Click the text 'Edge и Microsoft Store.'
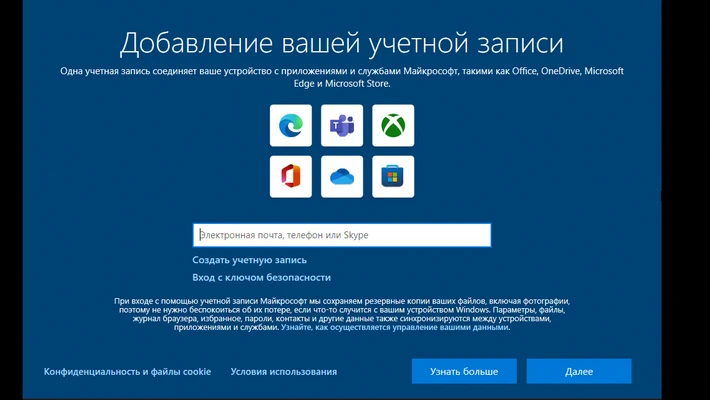The image size is (710, 400). tap(342, 84)
